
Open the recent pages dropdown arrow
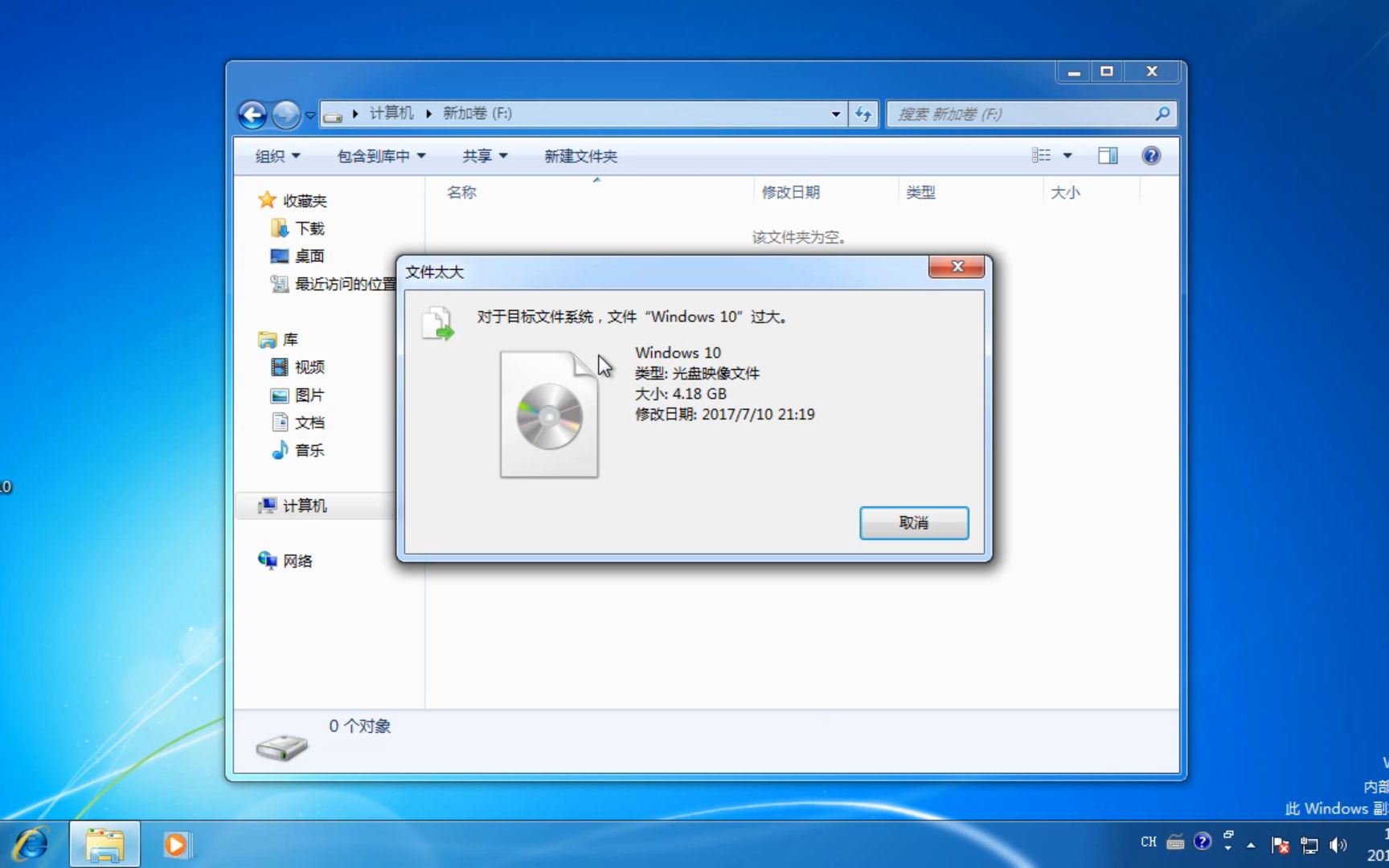310,115
